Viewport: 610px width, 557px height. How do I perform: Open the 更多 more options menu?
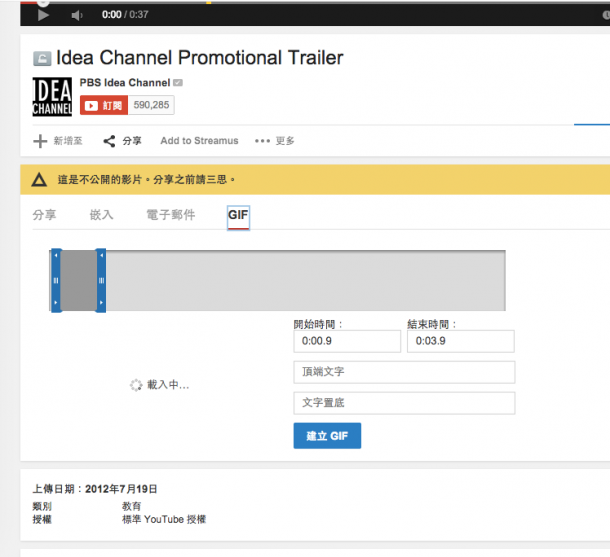click(274, 141)
